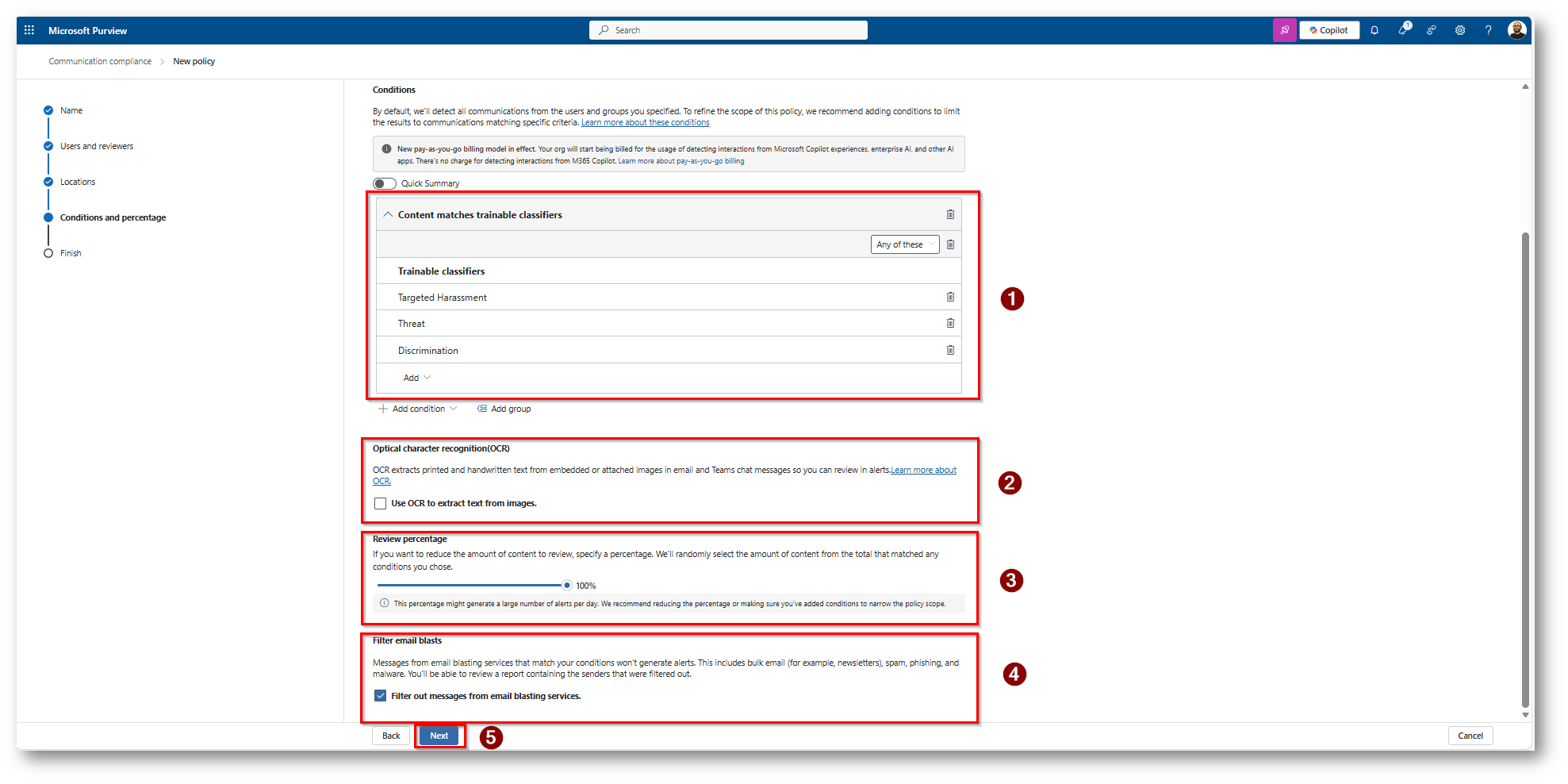Open Learn more about these conditions link

pos(646,122)
